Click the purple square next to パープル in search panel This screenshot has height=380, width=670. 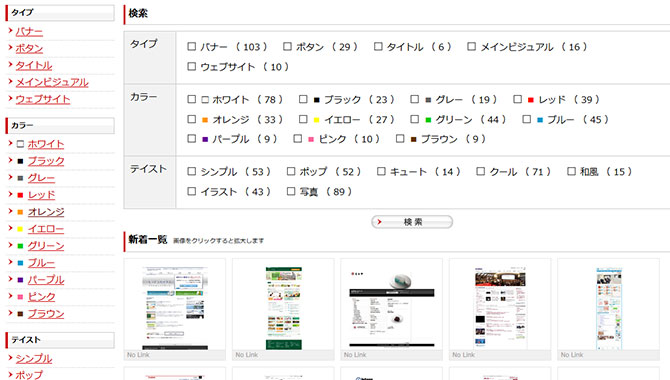[x=205, y=139]
